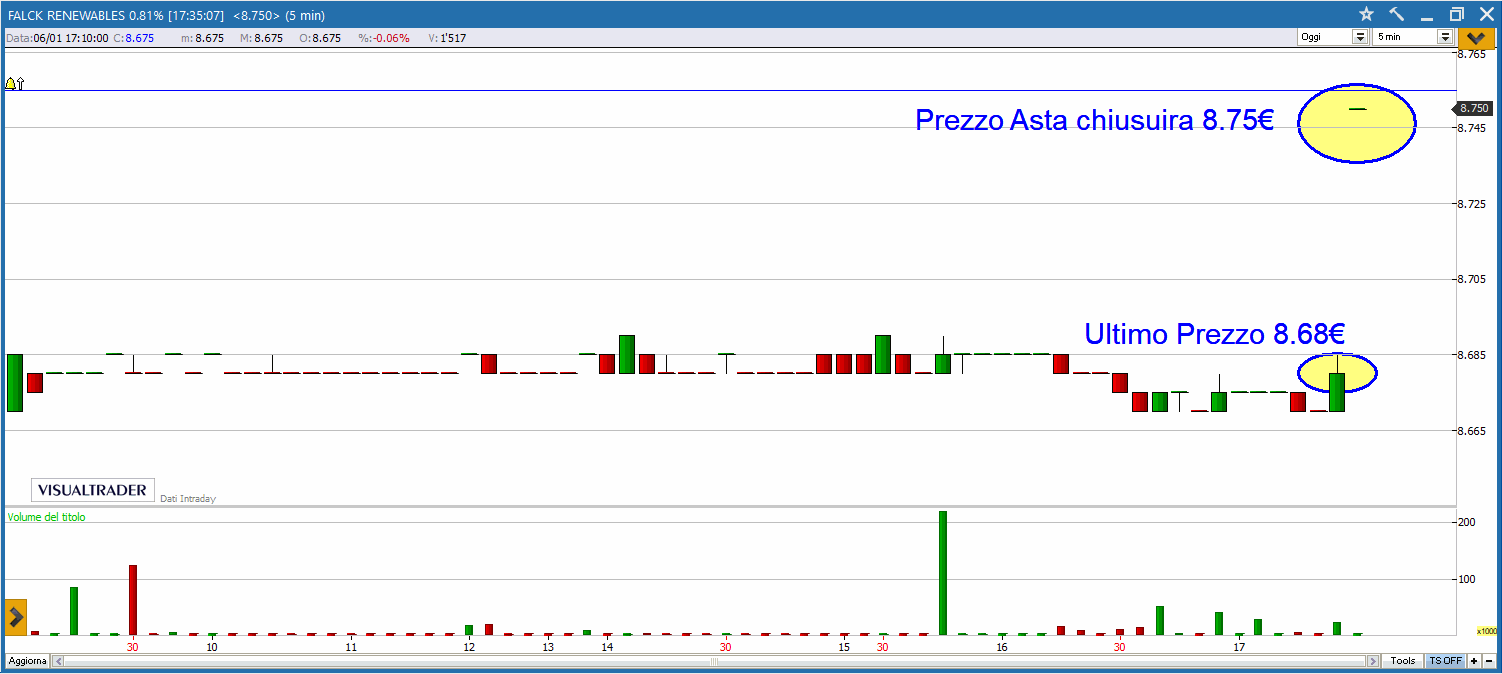Click the 'Dati Intraday' label
The image size is (1502, 674).
pos(188,498)
